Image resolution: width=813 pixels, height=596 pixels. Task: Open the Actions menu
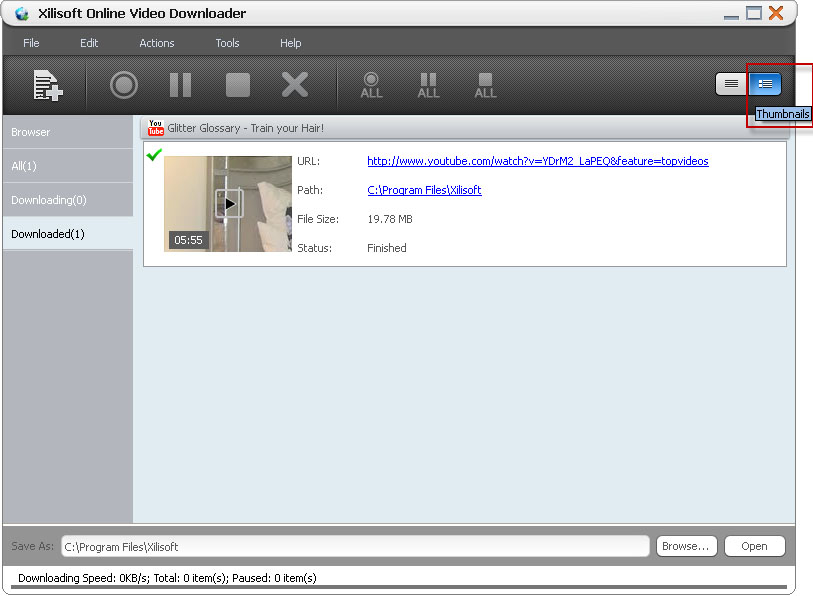(156, 43)
